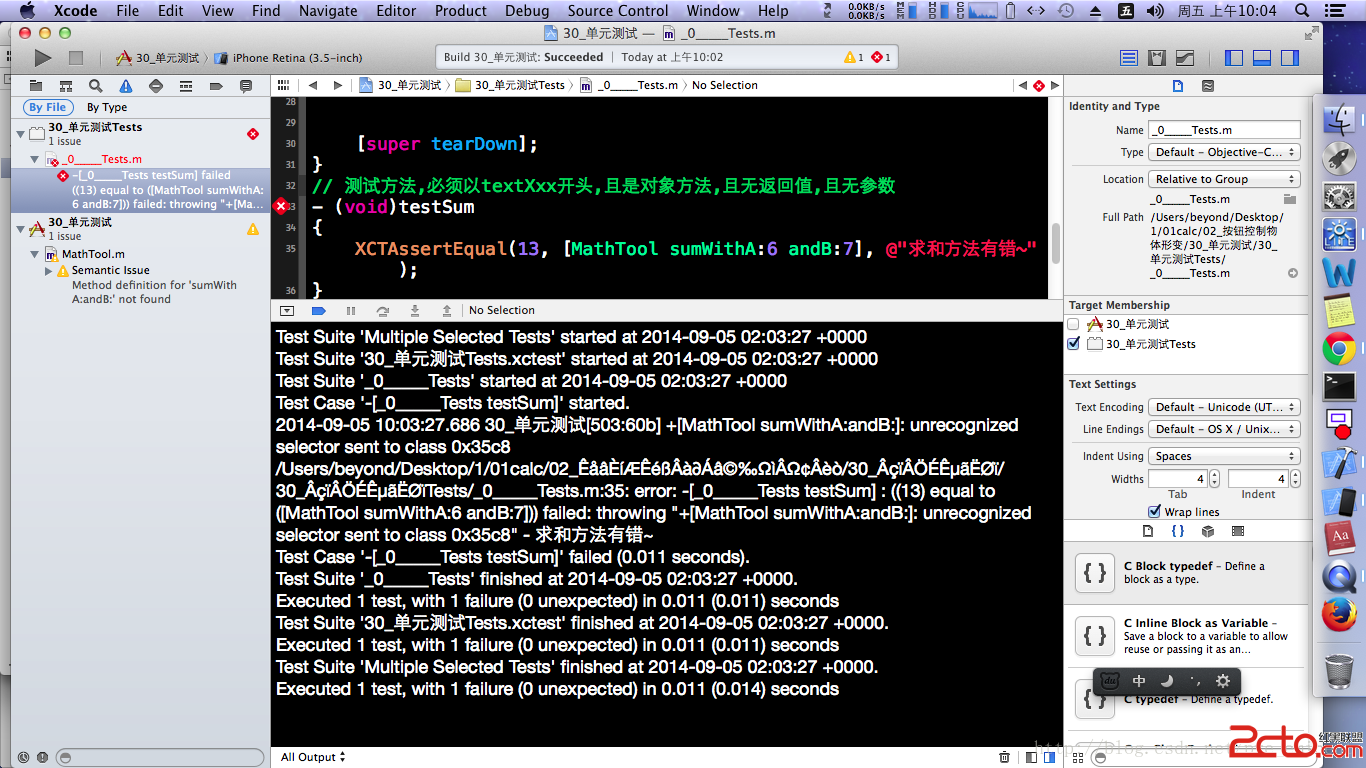
Task: Jump to previous issue arrow in jump bar
Action: [1022, 85]
